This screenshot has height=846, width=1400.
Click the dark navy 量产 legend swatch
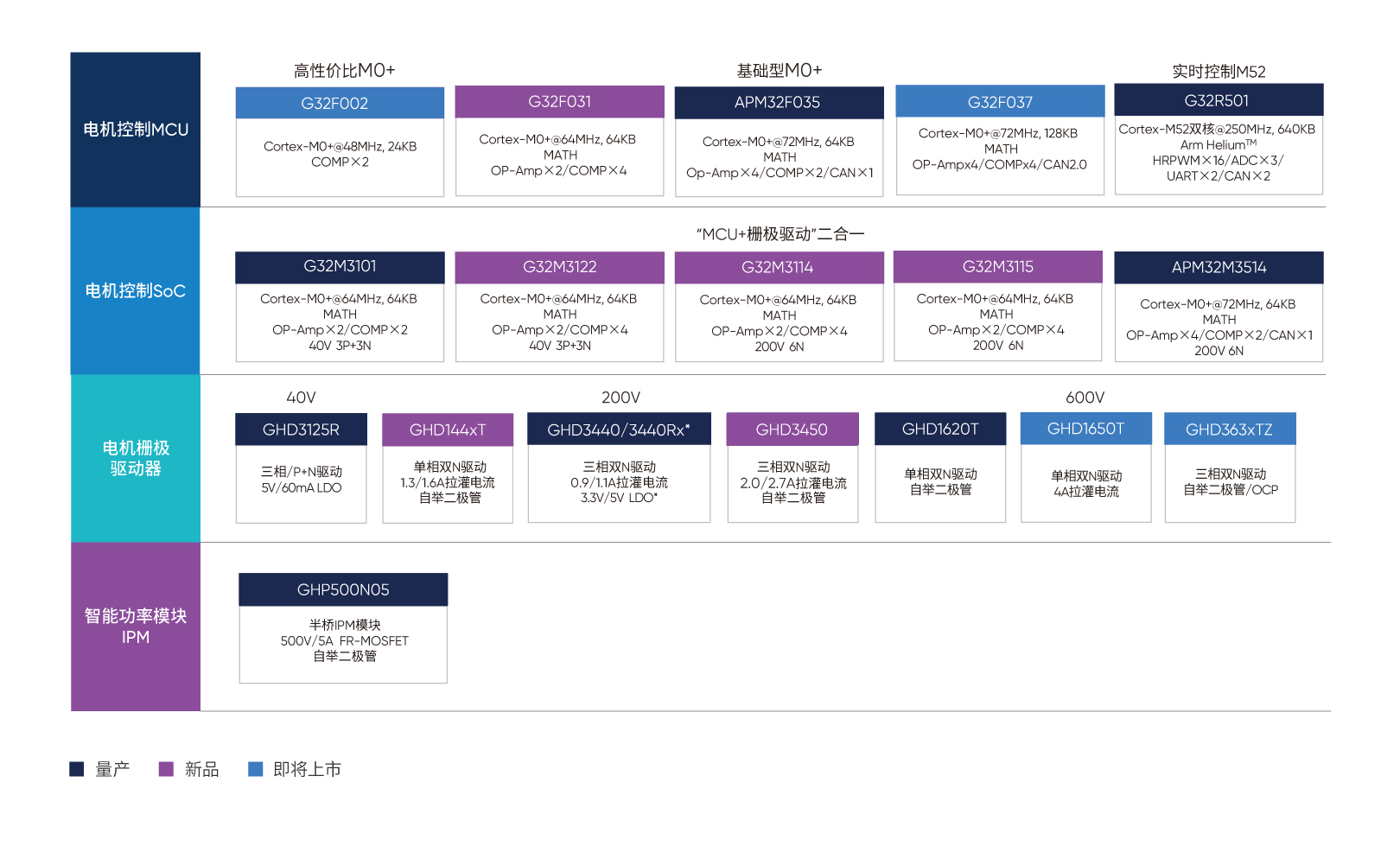77,769
